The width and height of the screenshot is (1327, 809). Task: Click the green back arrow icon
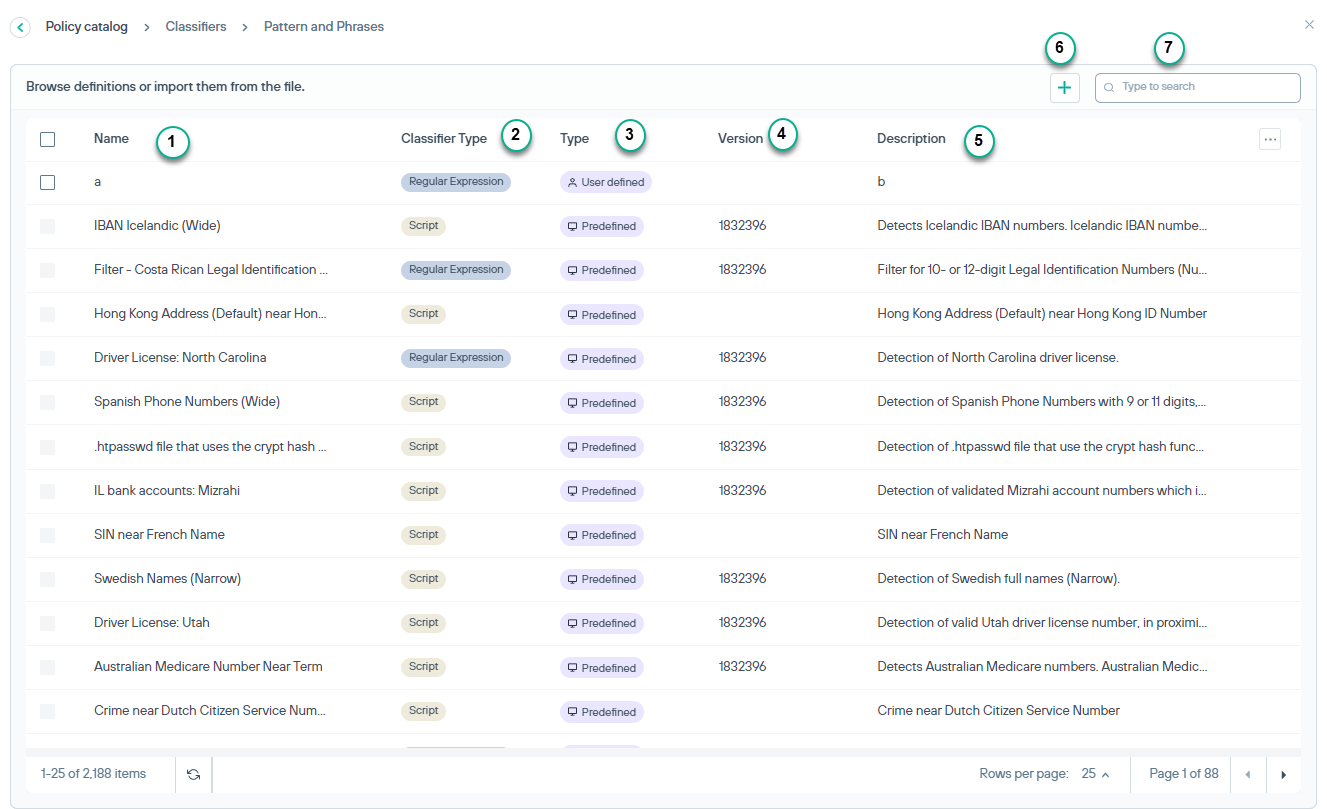click(x=20, y=28)
